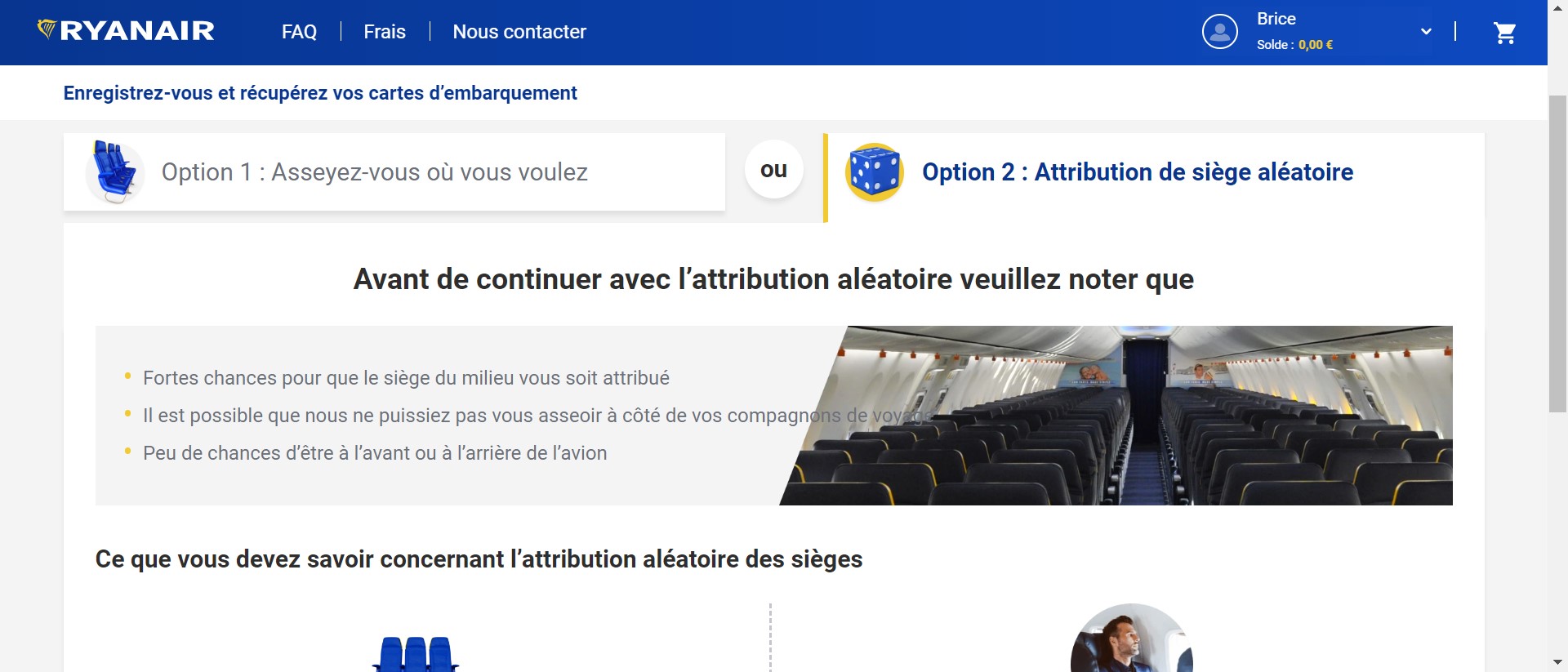The image size is (1568, 672).
Task: Open the Frais menu item
Action: click(x=385, y=32)
